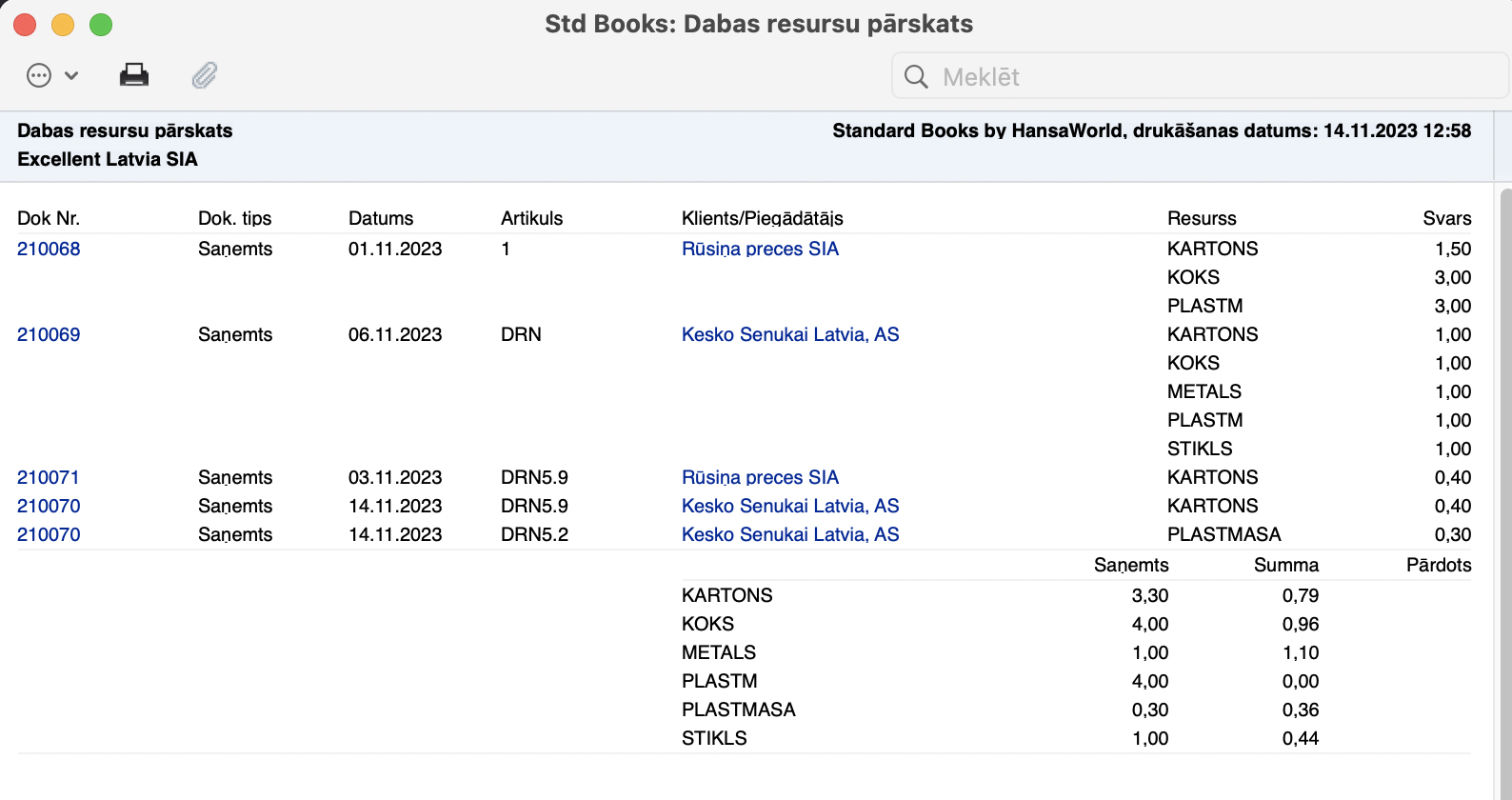Open Rūsiņa preces SIA in DRN5.9 row

760,477
